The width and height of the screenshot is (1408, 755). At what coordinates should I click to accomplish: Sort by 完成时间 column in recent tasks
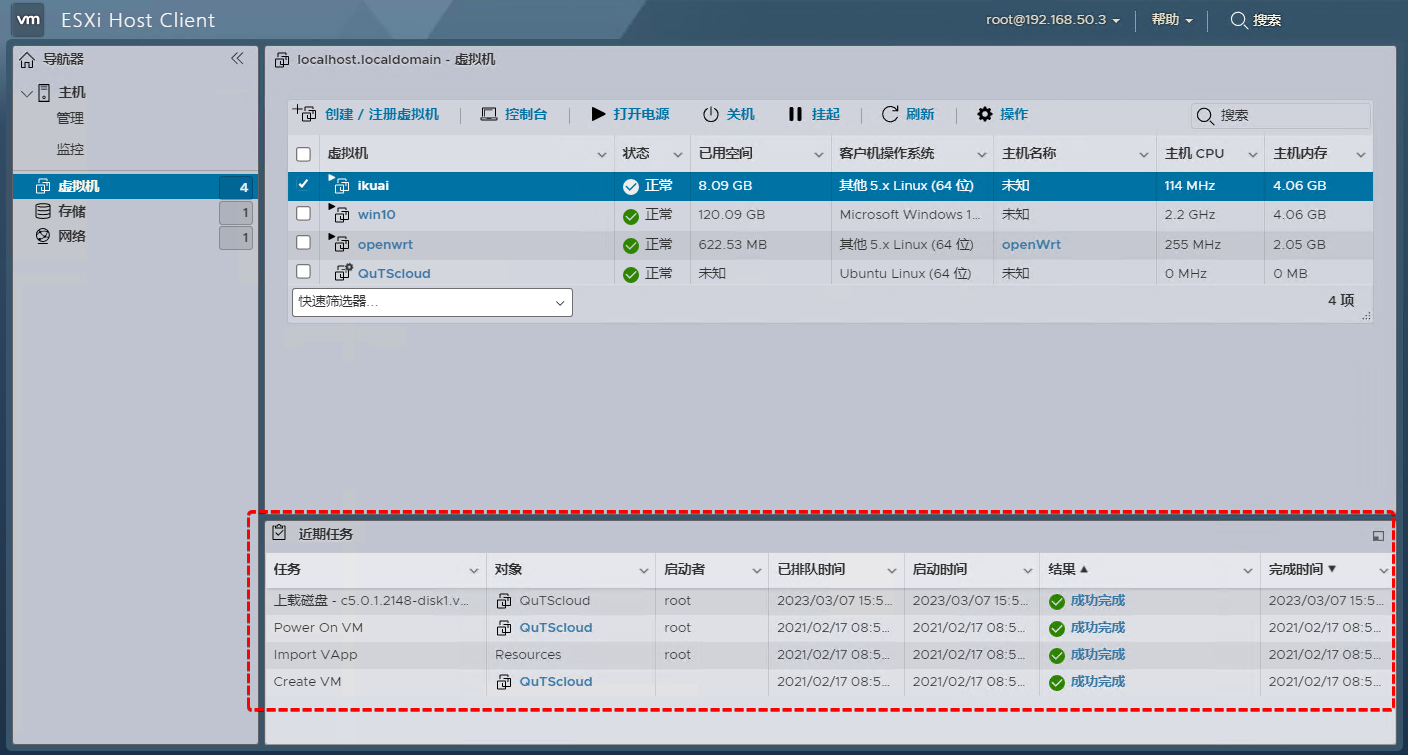click(x=1296, y=570)
